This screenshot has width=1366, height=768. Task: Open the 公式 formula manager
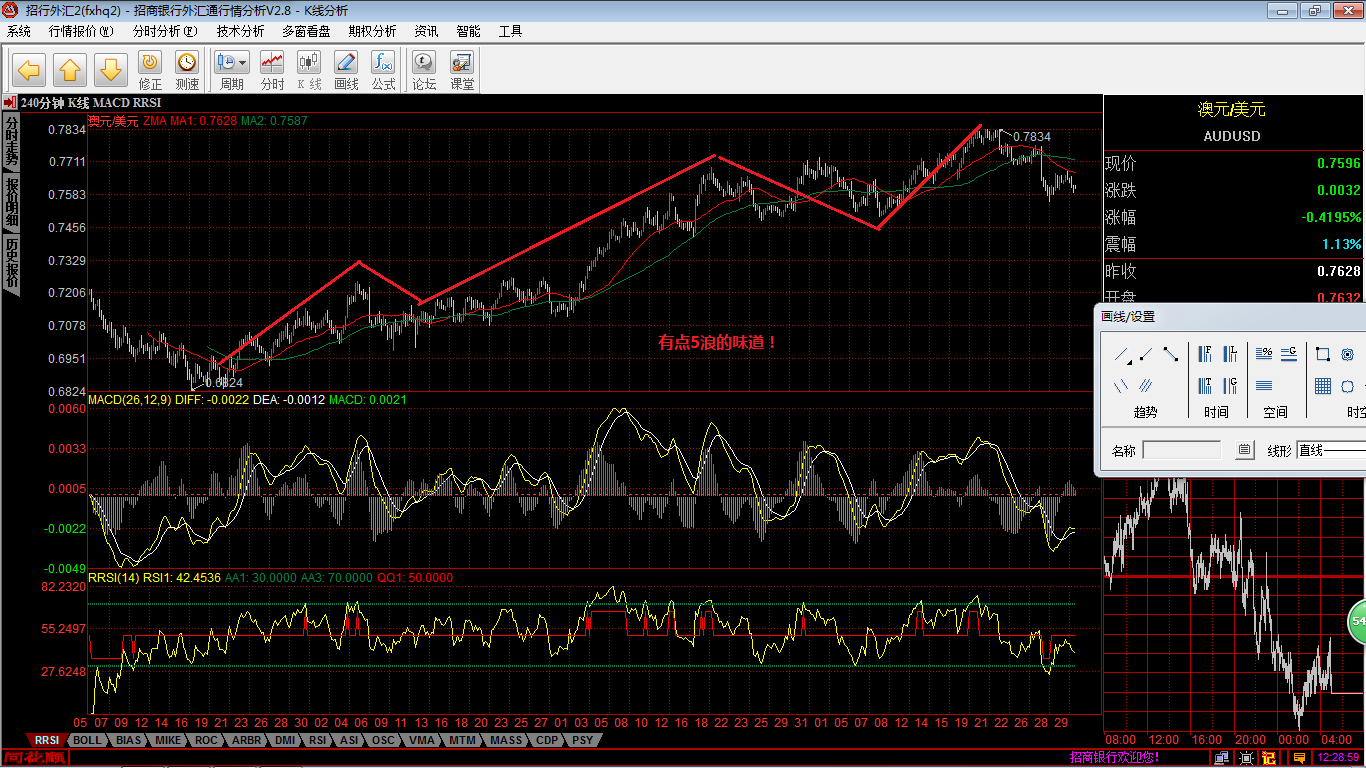coord(383,71)
